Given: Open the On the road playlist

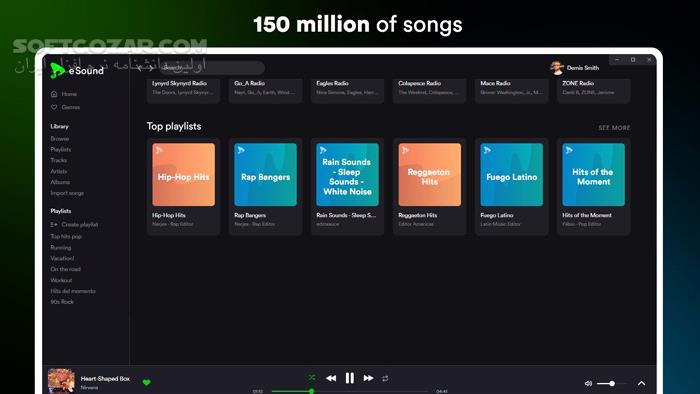Looking at the screenshot, I should coord(65,269).
